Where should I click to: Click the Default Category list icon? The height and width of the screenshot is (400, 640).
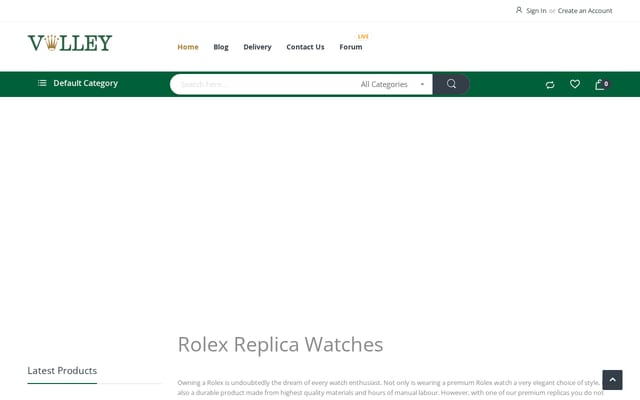click(42, 83)
